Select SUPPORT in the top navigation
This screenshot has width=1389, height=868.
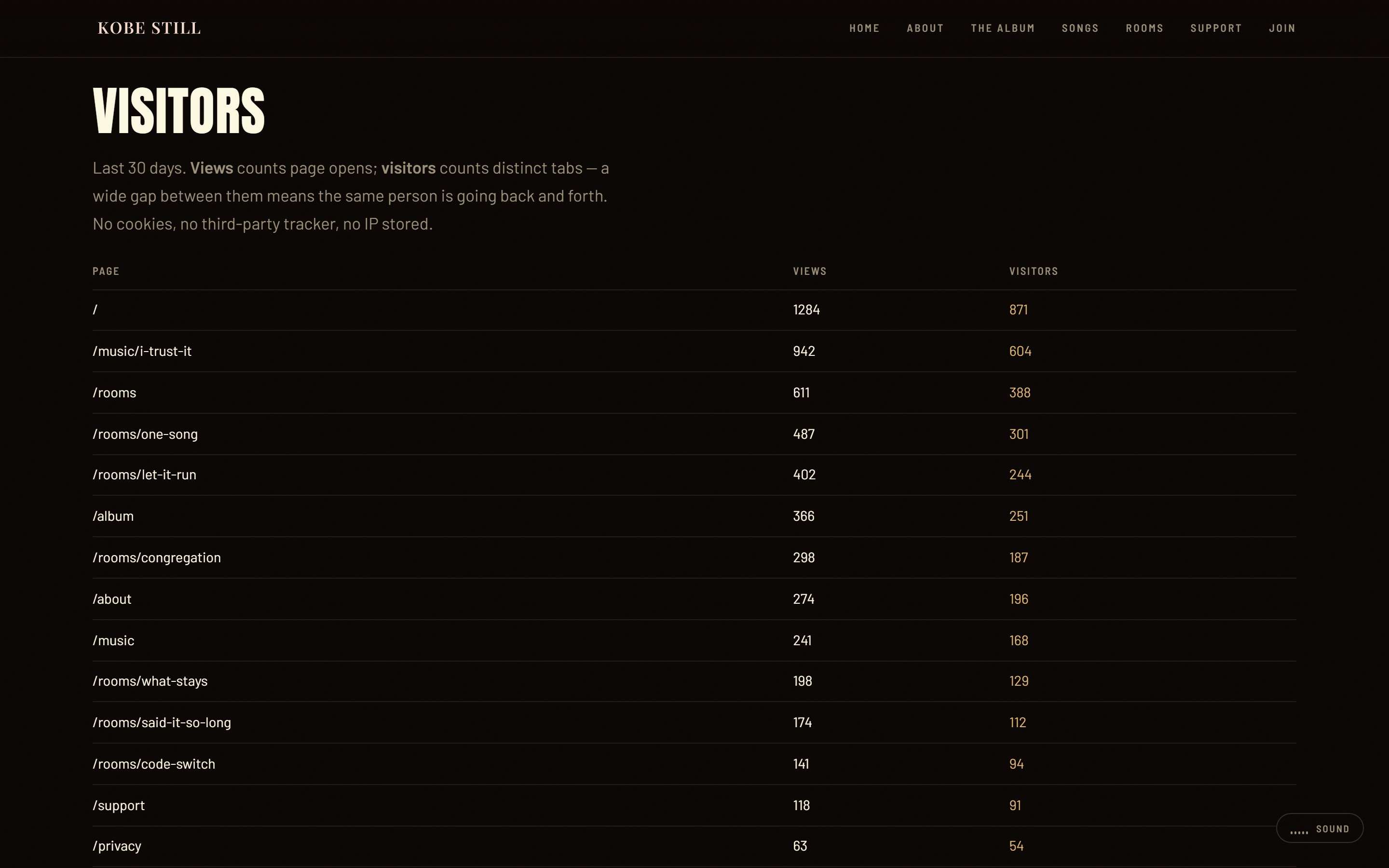click(x=1216, y=28)
